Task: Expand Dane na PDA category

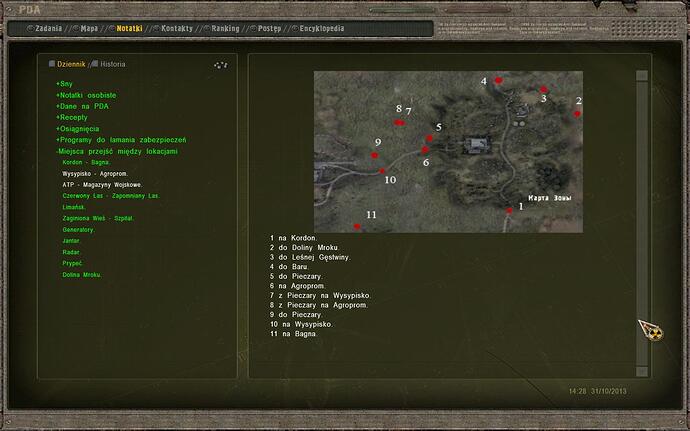Action: (x=82, y=106)
